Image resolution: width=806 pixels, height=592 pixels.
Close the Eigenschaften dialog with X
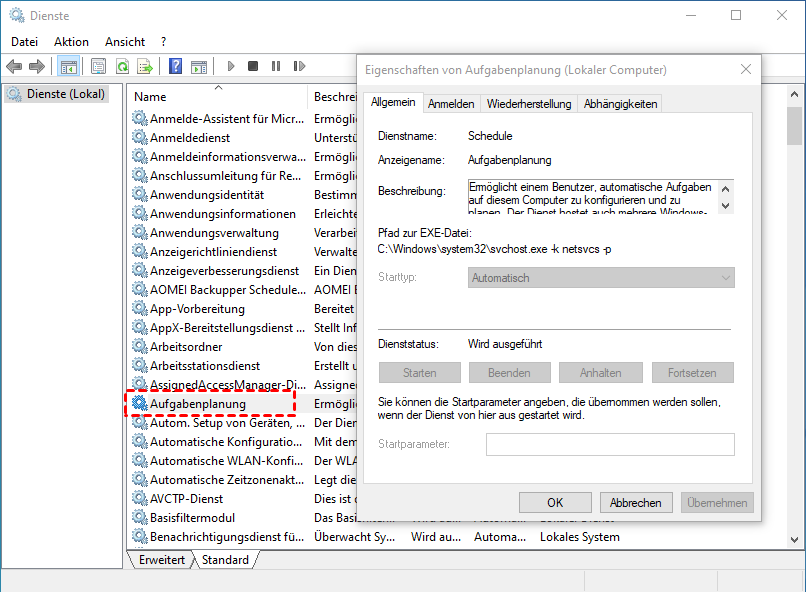(746, 69)
